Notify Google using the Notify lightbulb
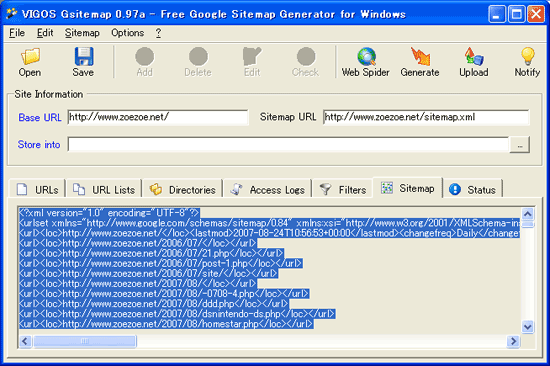The image size is (550, 366). pos(527,62)
